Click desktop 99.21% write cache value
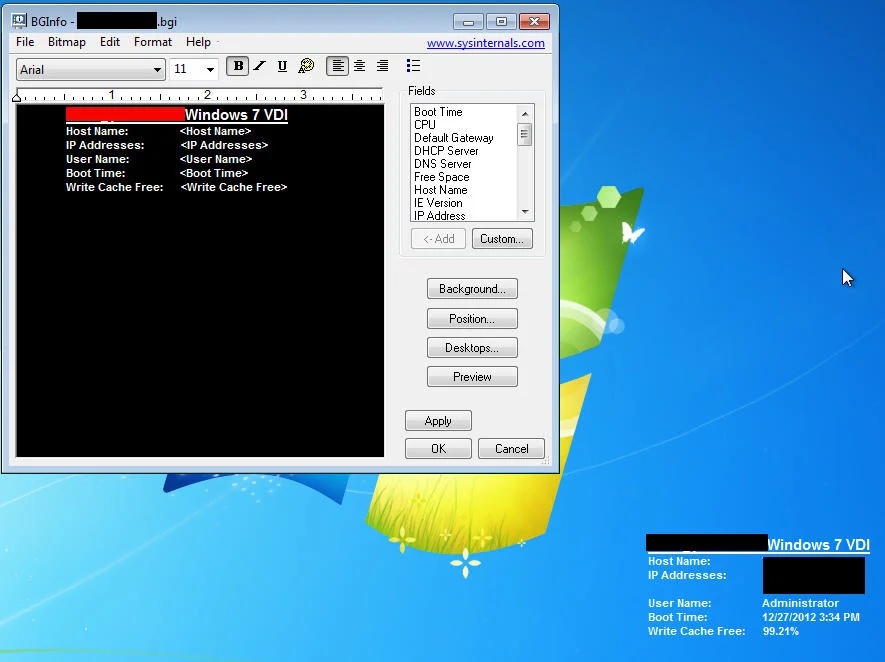The height and width of the screenshot is (662, 885). tap(781, 632)
